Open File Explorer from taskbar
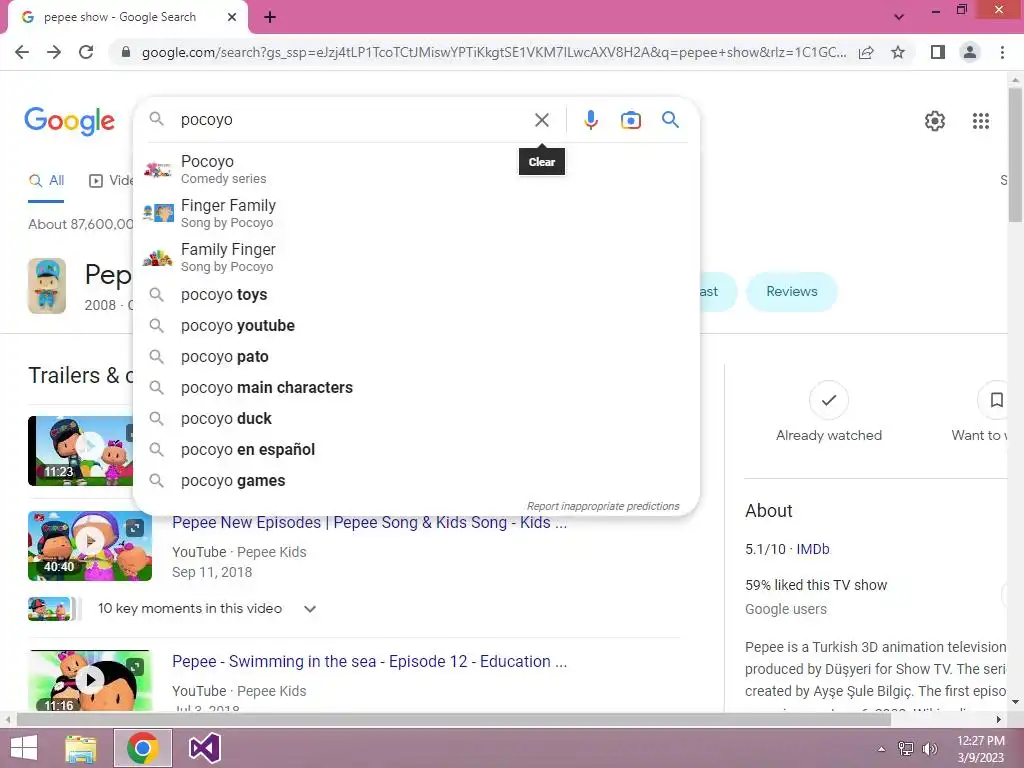Image resolution: width=1024 pixels, height=768 pixels. [81, 748]
